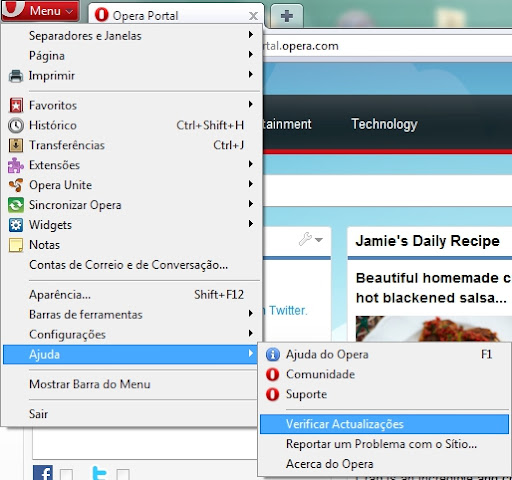Open Ajuda do Opera help

(384, 354)
